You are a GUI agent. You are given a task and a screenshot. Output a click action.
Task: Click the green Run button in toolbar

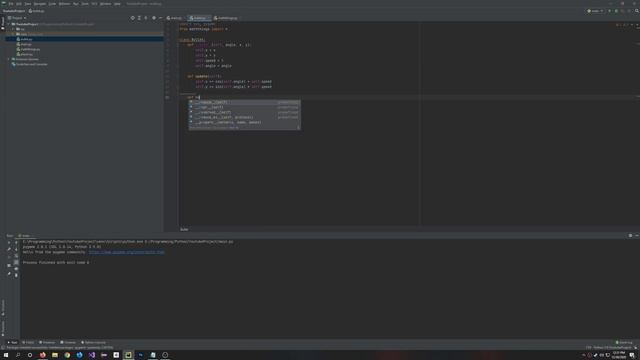(x=609, y=11)
